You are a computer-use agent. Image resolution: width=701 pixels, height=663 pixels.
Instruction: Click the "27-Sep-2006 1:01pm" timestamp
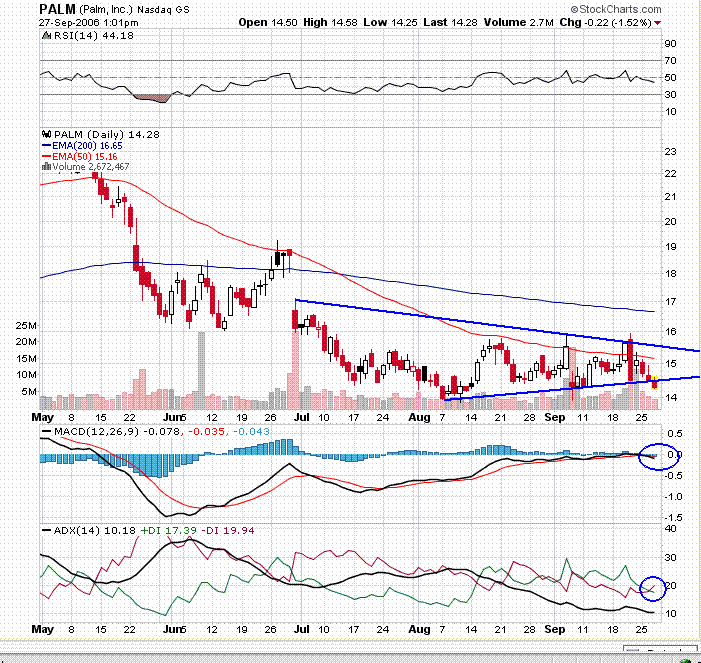point(89,23)
